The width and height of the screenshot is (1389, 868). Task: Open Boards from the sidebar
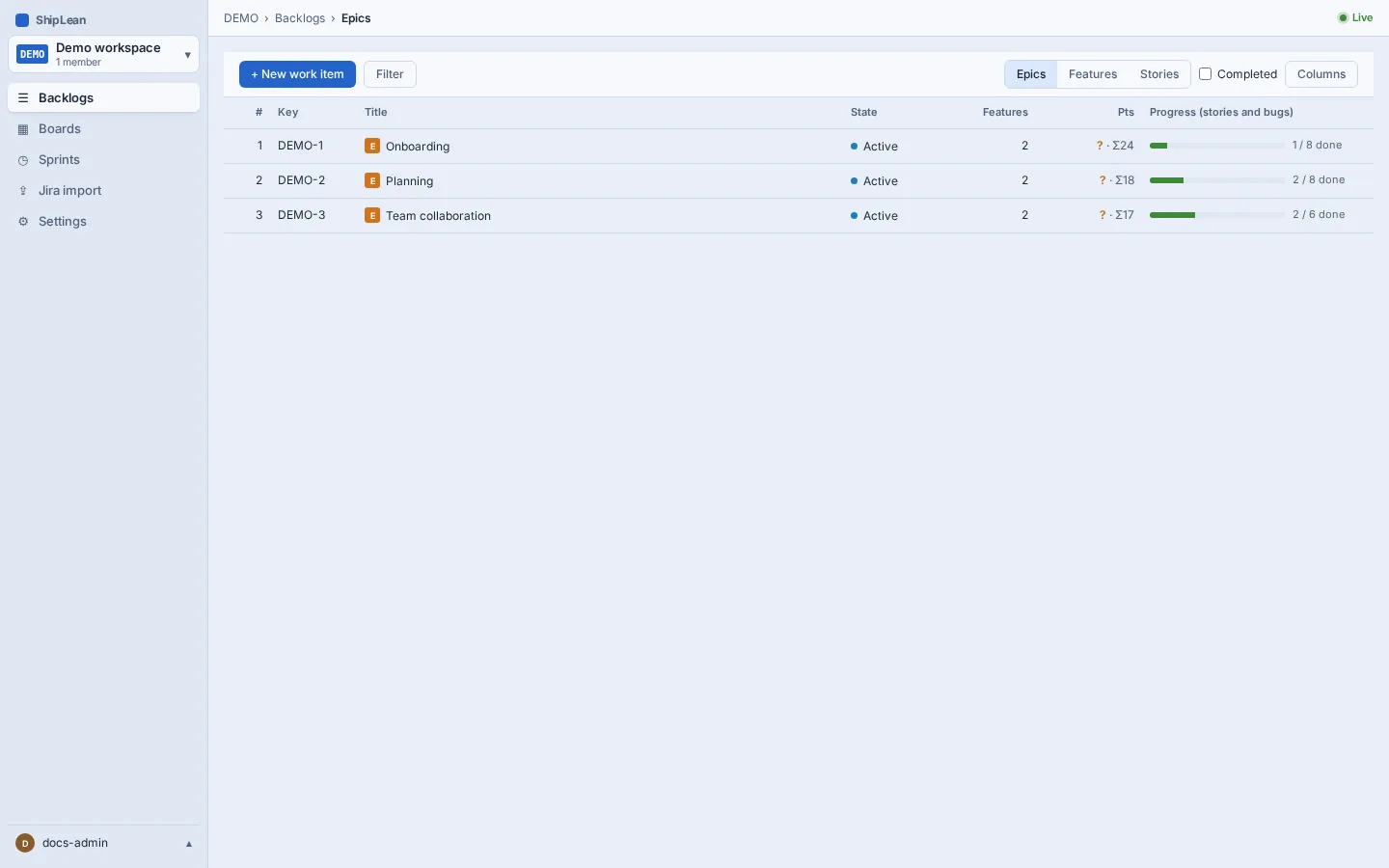click(x=104, y=129)
